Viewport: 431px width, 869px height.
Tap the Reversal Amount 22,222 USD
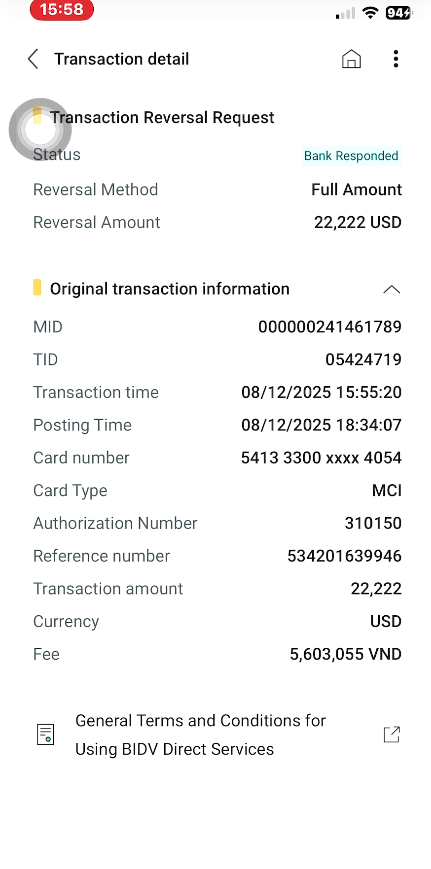358,222
